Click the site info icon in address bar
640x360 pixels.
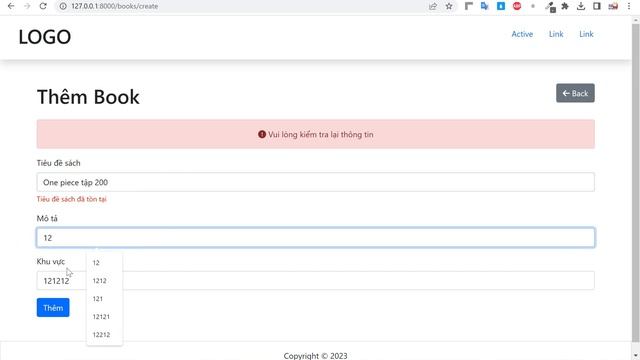pyautogui.click(x=63, y=6)
